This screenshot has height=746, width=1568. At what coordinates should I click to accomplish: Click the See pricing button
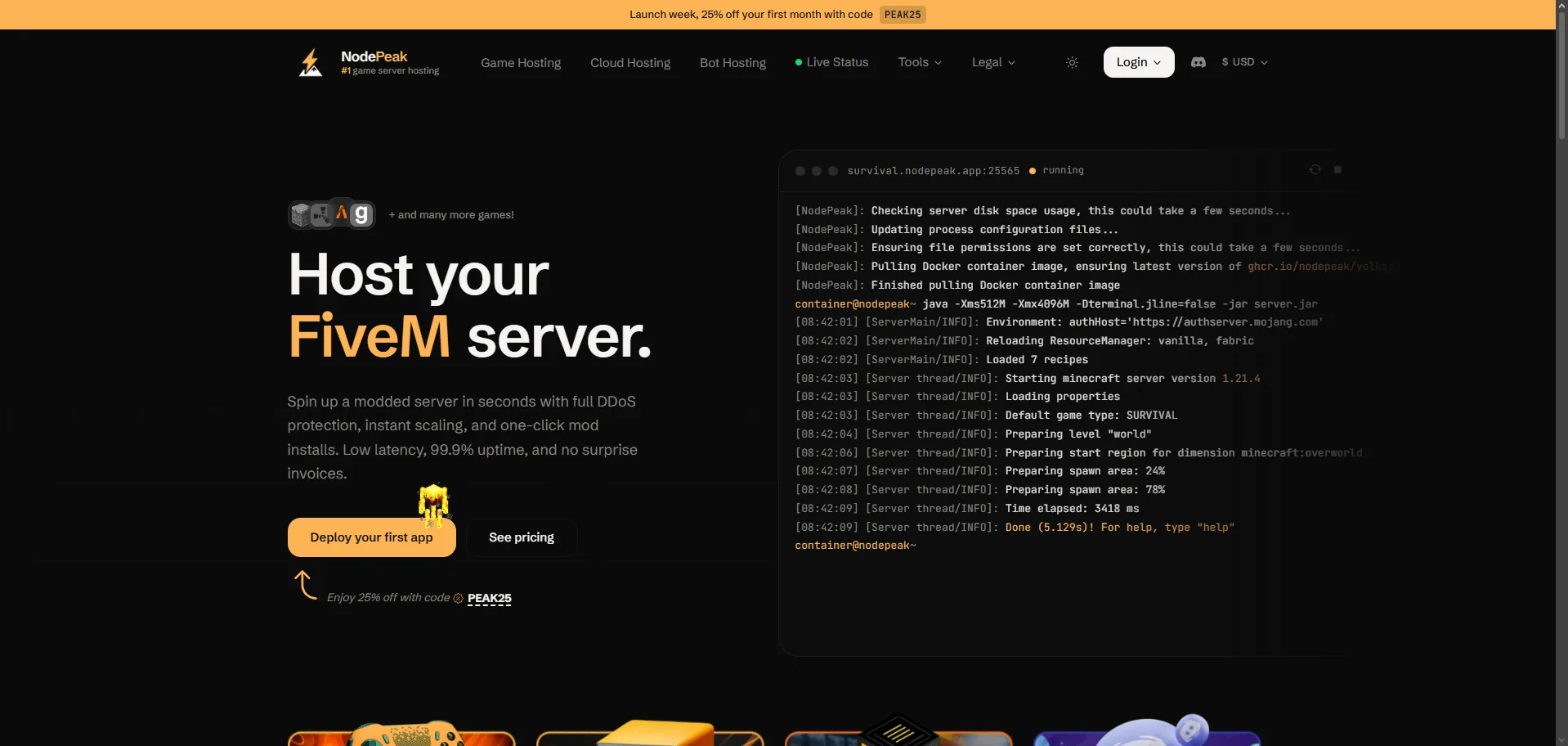522,537
